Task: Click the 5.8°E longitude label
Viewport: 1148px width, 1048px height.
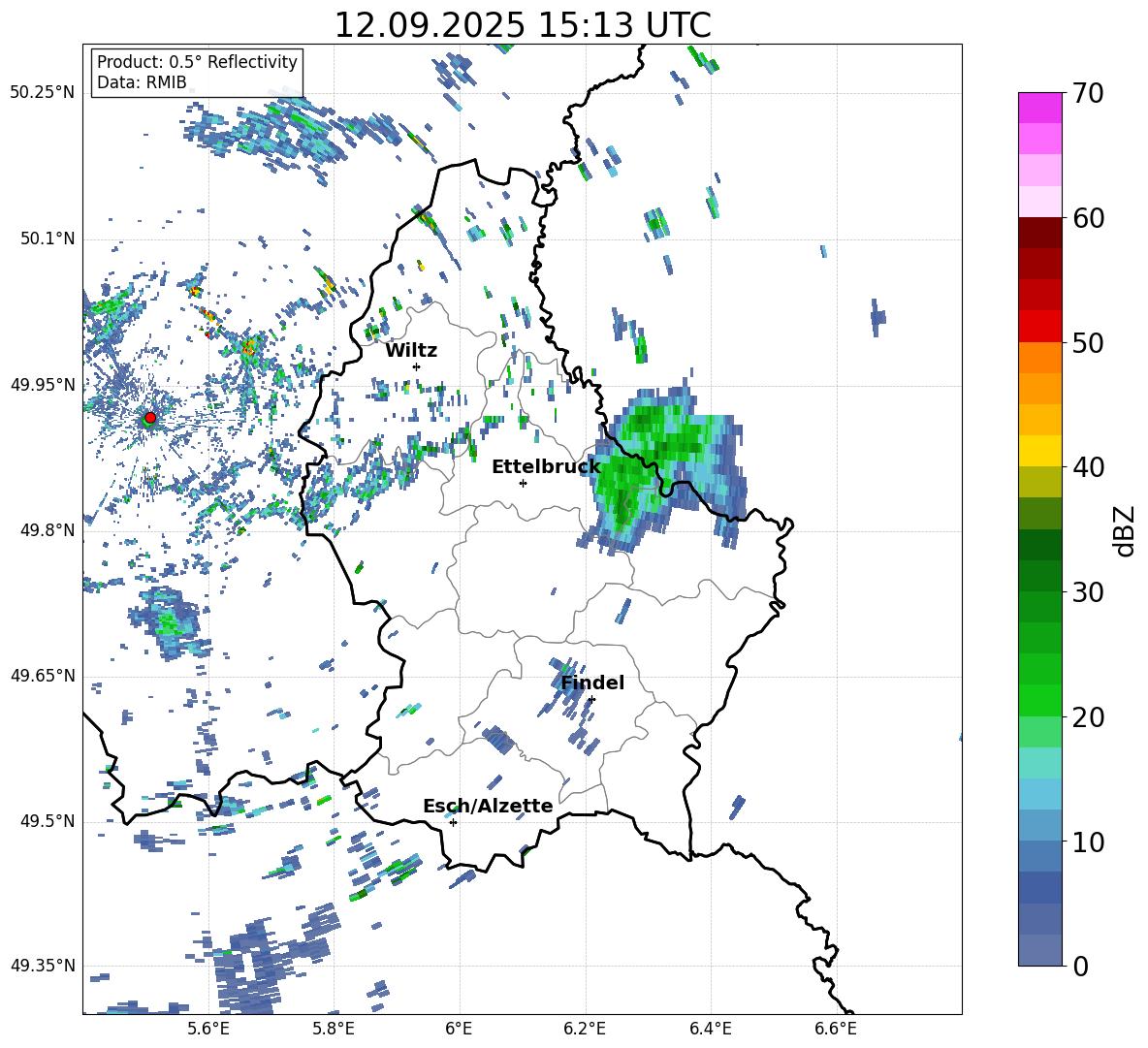Action: (334, 1029)
